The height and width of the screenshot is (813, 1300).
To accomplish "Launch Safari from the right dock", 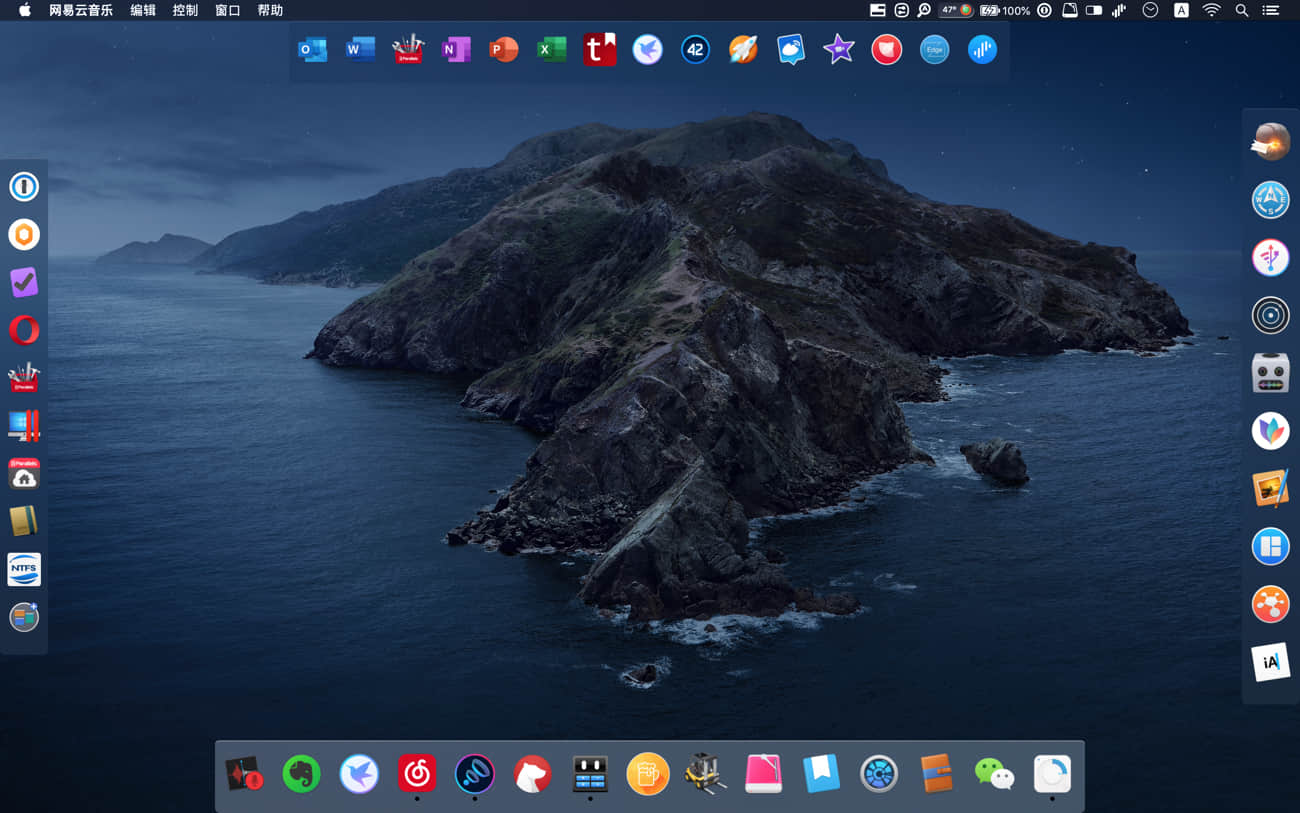I will point(1270,200).
